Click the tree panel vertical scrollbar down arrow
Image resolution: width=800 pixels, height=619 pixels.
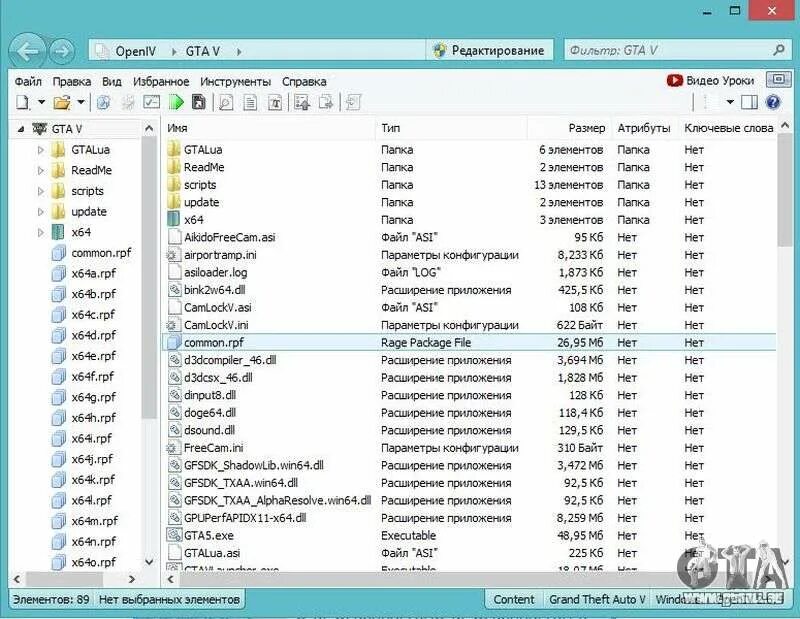point(149,562)
